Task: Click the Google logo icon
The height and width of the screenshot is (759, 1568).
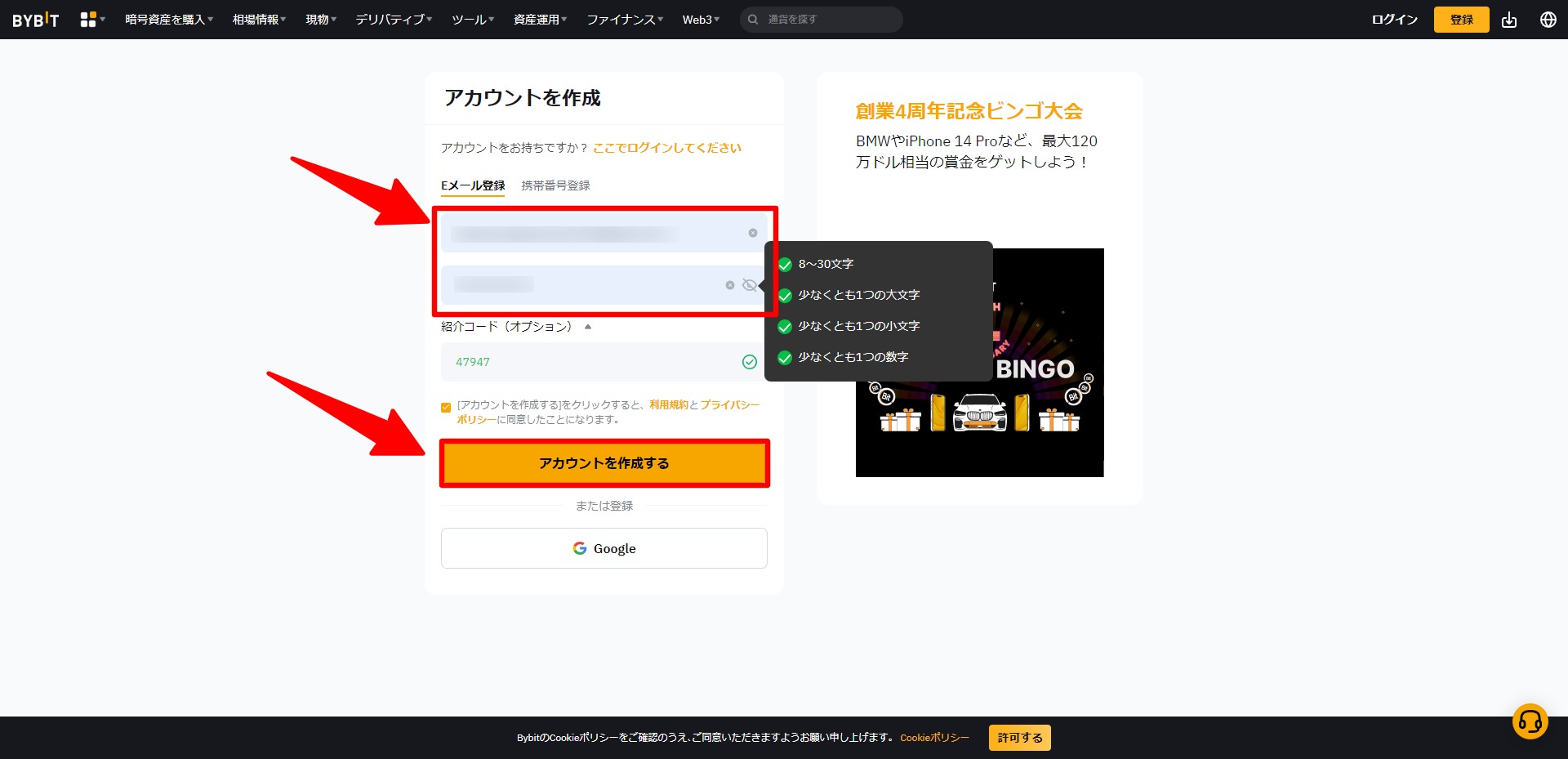Action: pos(580,548)
